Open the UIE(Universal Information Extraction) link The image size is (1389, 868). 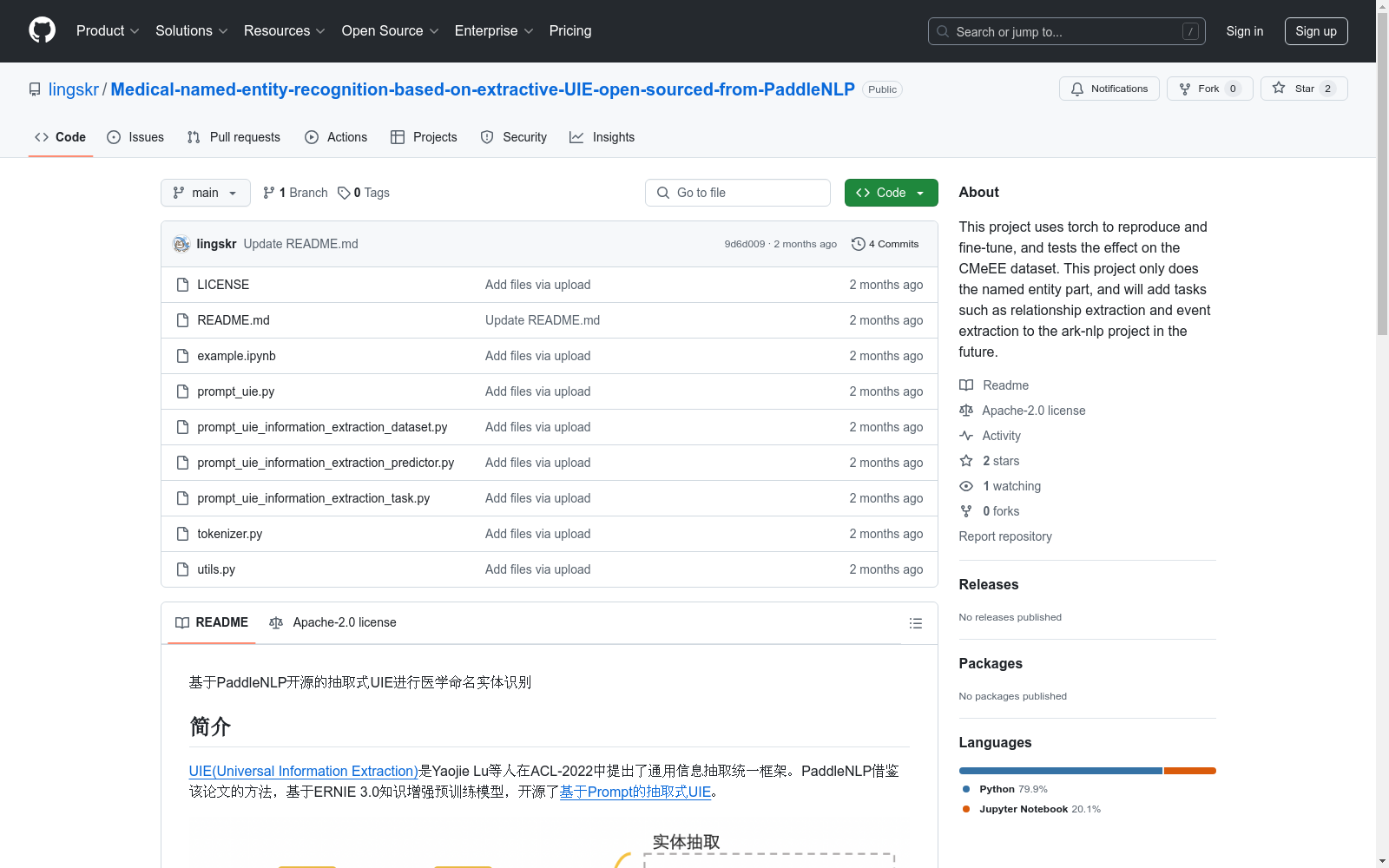pyautogui.click(x=304, y=771)
